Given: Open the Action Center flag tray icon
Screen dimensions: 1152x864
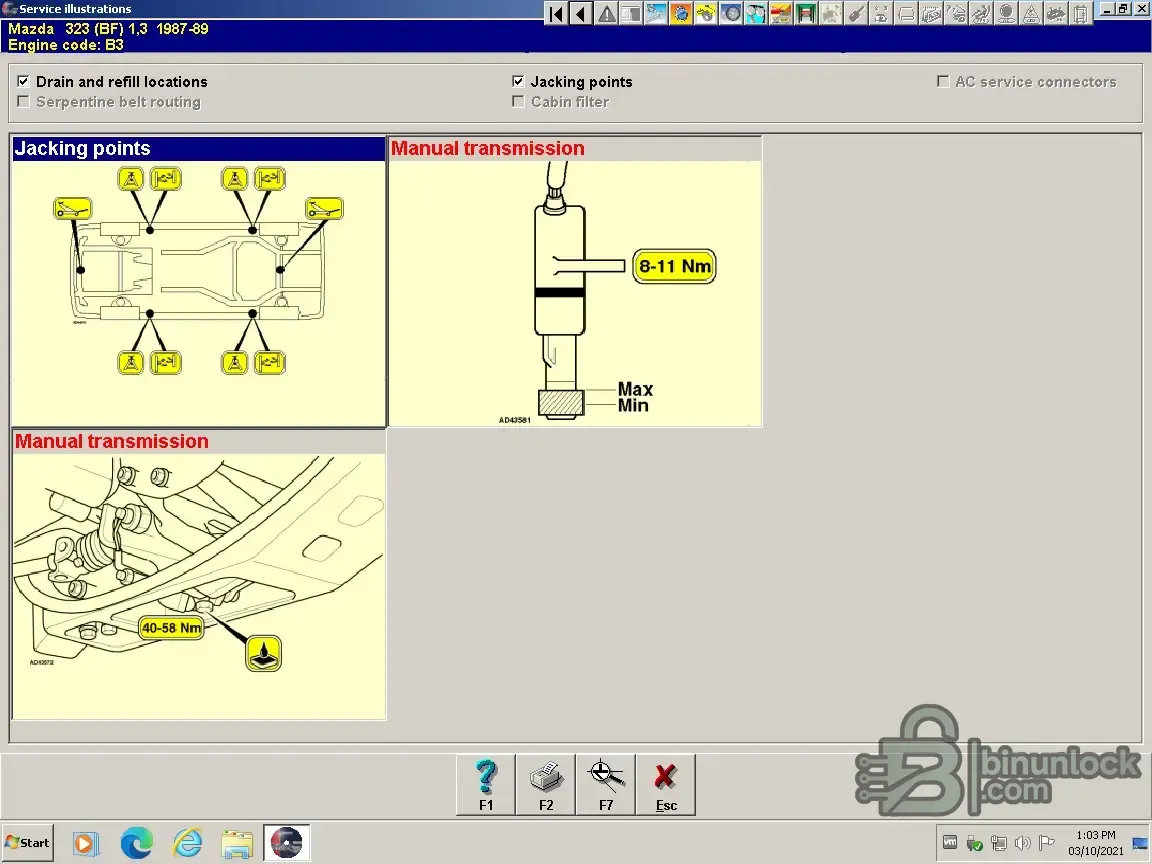Looking at the screenshot, I should (x=1047, y=843).
